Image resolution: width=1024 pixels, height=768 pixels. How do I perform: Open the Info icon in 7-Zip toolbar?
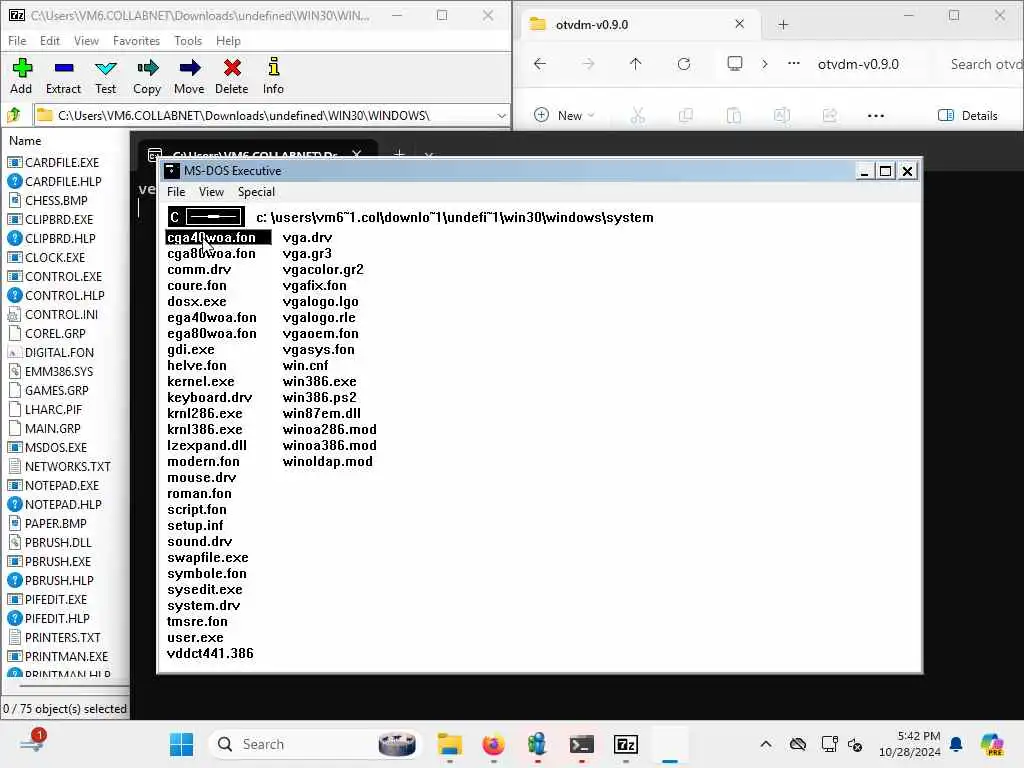273,76
